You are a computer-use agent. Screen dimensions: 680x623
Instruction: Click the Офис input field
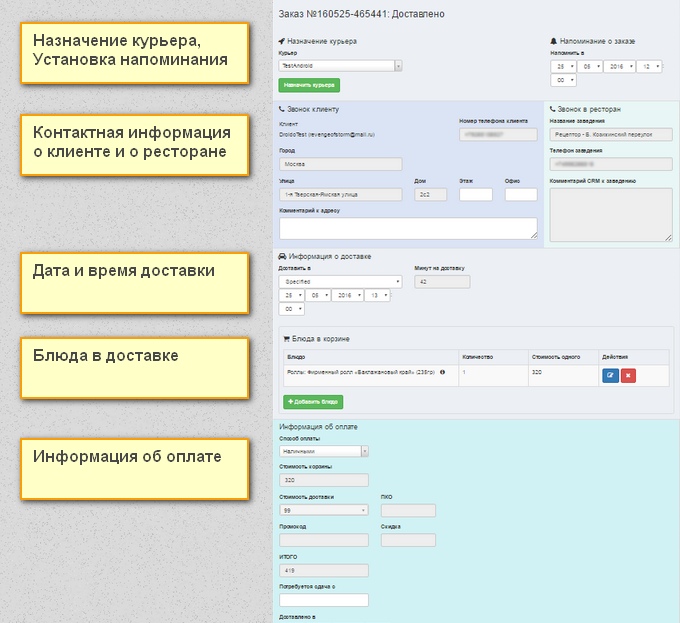pyautogui.click(x=521, y=194)
